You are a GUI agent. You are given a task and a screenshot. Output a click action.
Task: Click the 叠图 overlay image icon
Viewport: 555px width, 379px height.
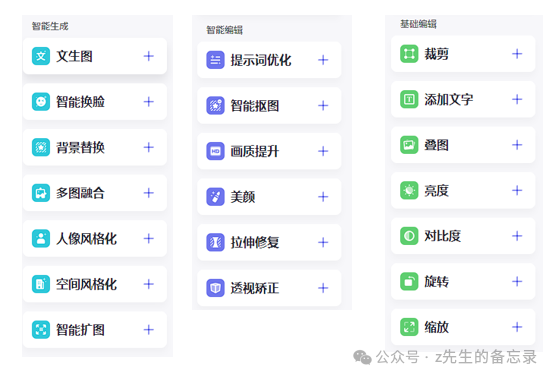pyautogui.click(x=409, y=145)
